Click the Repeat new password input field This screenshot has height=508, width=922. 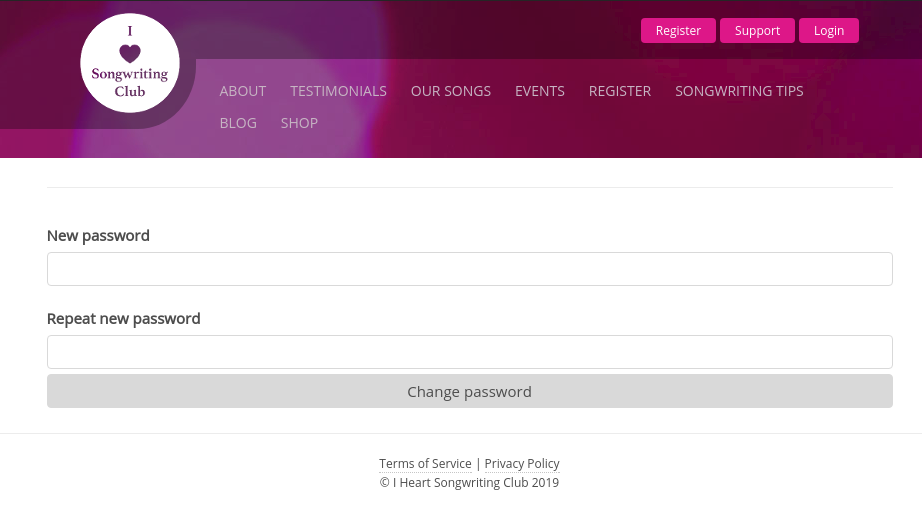[x=469, y=352]
